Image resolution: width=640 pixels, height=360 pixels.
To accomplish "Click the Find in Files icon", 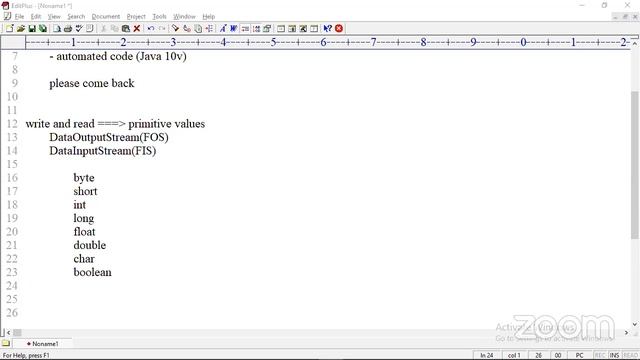I will click(x=198, y=29).
